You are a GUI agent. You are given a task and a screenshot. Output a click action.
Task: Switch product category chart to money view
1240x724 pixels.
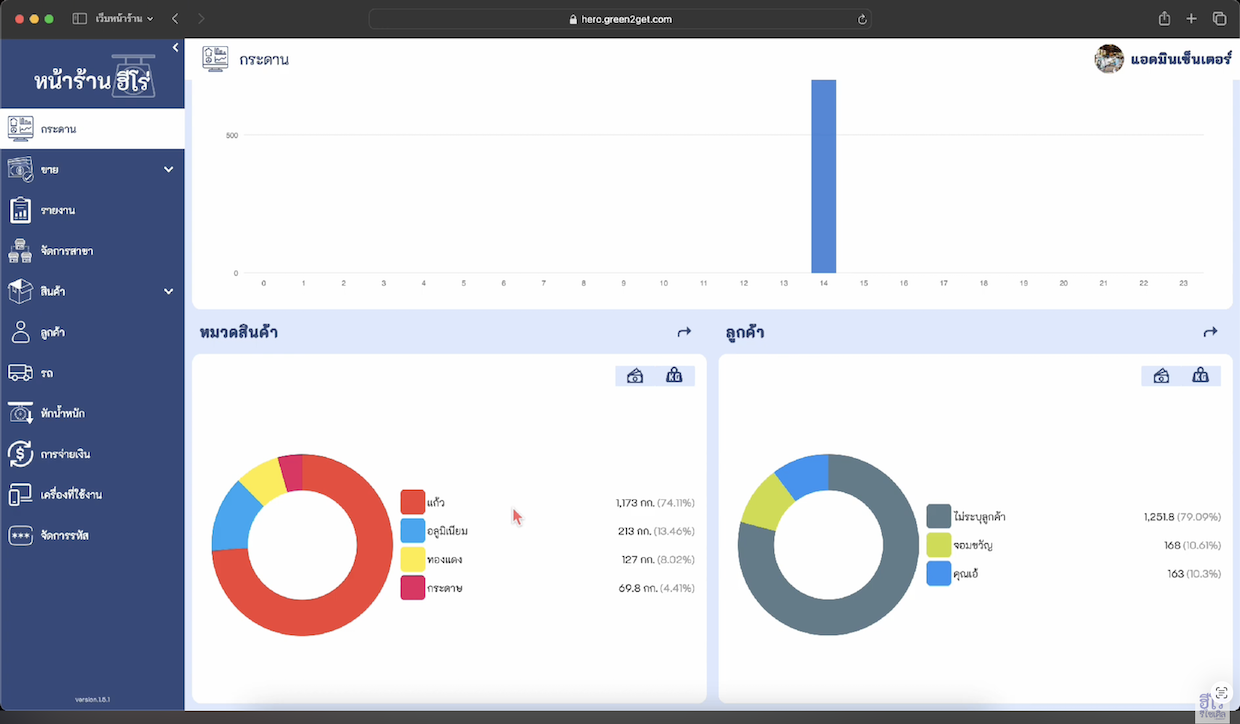tap(635, 376)
